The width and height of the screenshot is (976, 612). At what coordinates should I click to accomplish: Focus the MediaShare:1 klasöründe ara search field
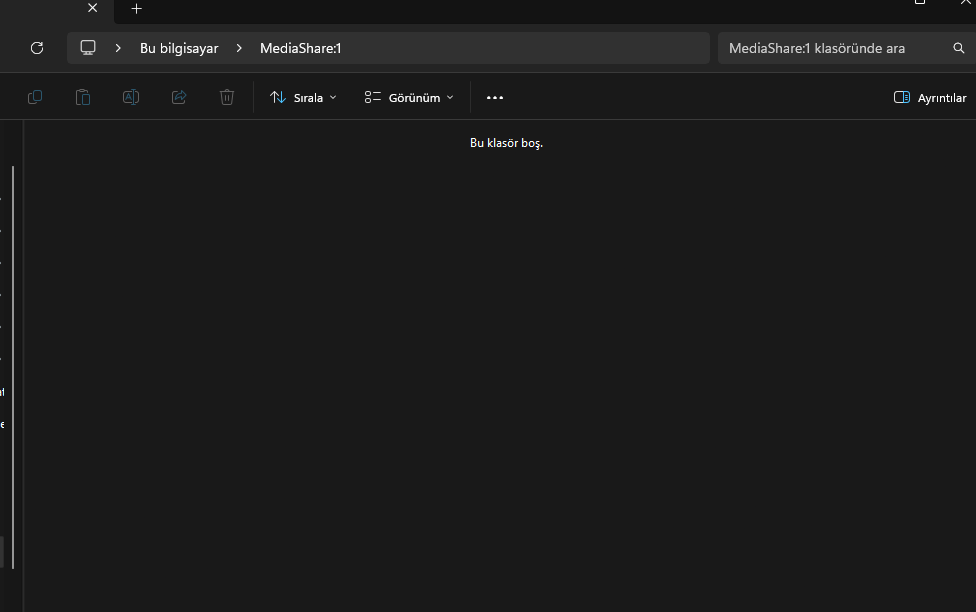836,48
